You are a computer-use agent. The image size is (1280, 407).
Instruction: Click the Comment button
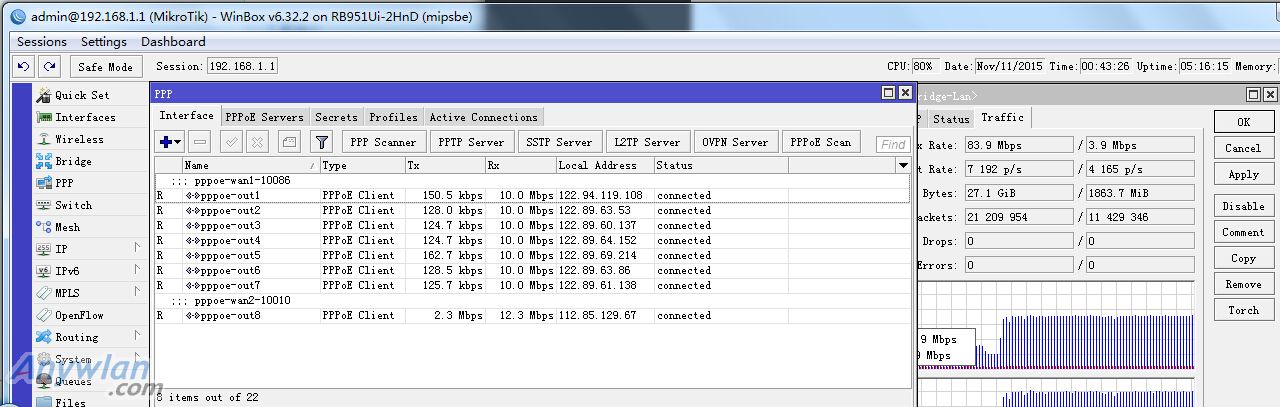click(x=1243, y=232)
